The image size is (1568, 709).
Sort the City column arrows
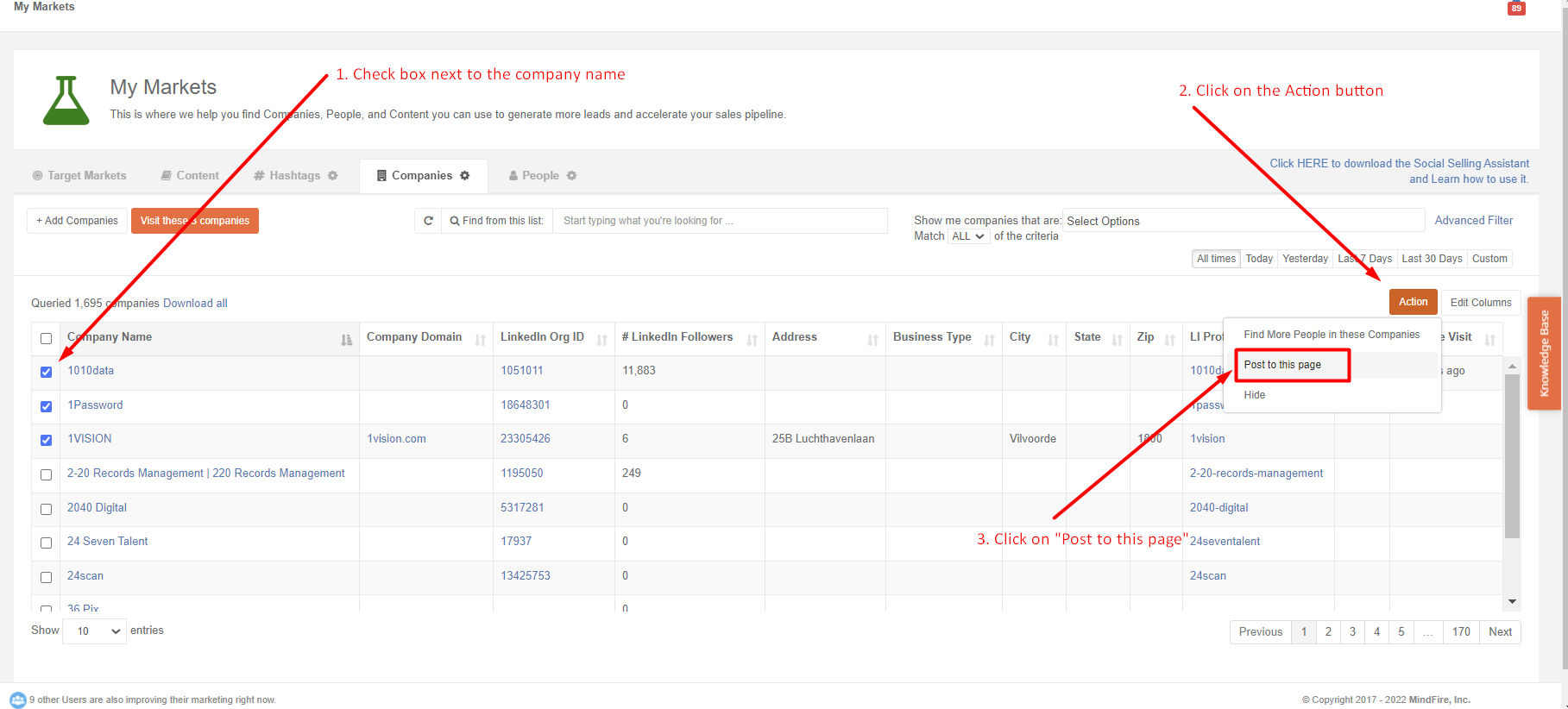(1054, 340)
